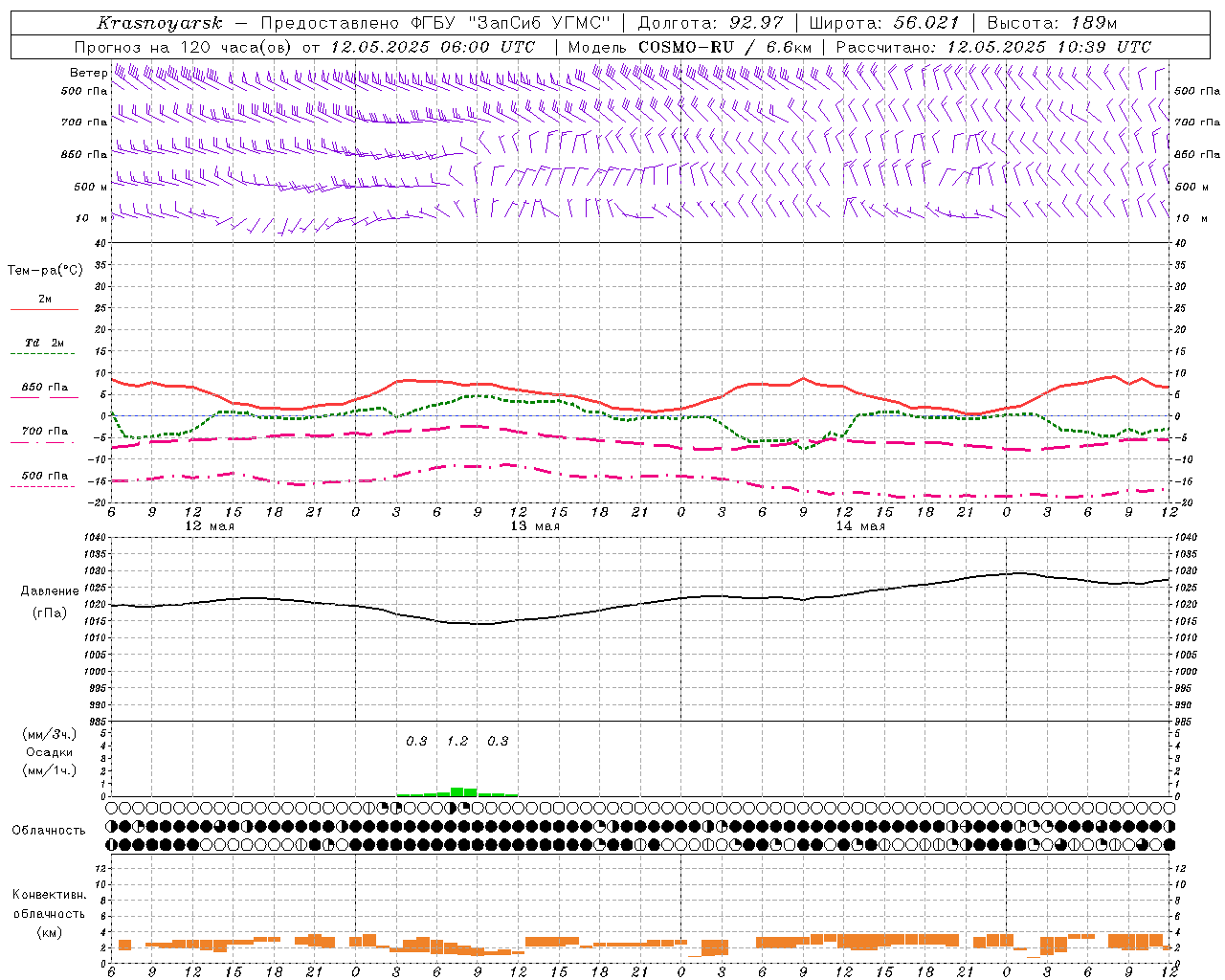Screen dimensions: 1225x980
Task: Click the "Ветер" wind panel label
Action: (88, 73)
